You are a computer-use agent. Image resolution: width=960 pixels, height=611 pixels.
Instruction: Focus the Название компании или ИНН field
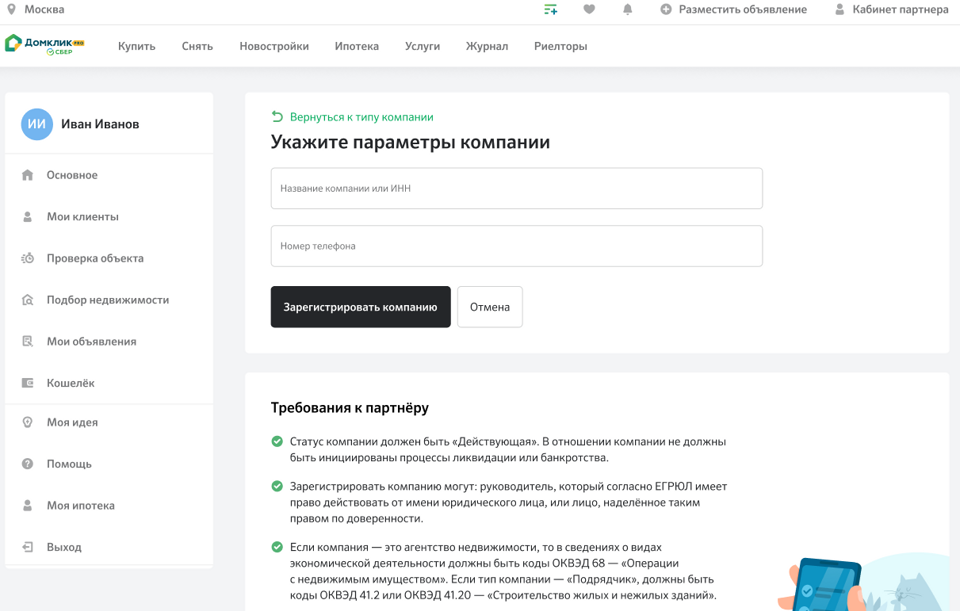point(517,189)
